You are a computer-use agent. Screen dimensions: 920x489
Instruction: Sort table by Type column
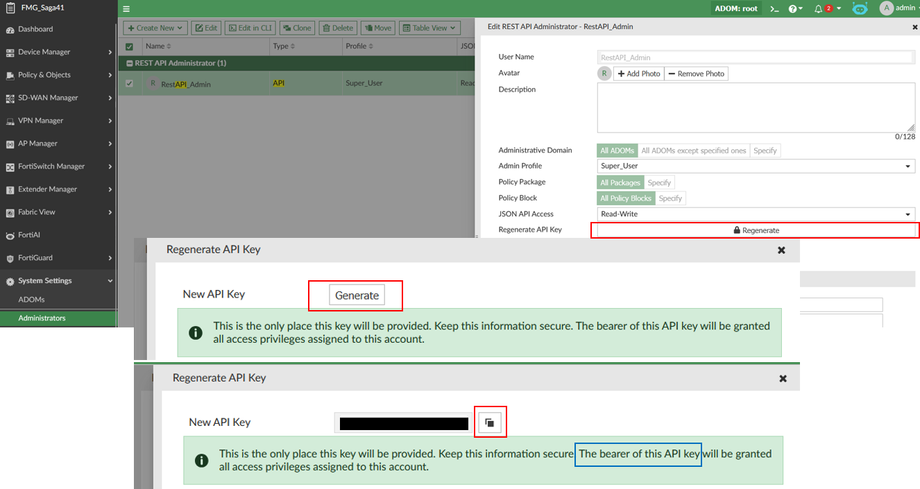284,46
